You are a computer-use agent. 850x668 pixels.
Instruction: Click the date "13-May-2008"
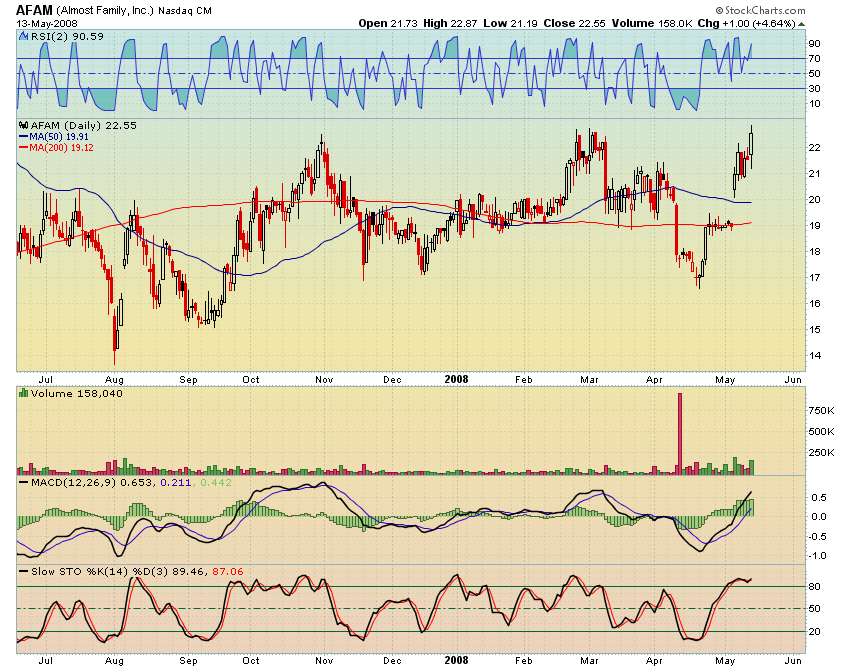(47, 24)
